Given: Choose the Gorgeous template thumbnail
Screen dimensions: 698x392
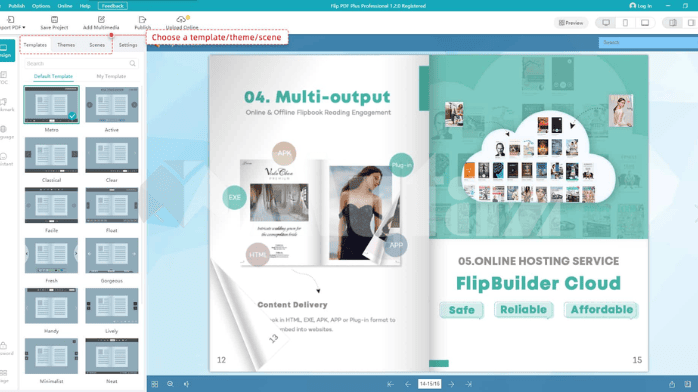Looking at the screenshot, I should [112, 255].
